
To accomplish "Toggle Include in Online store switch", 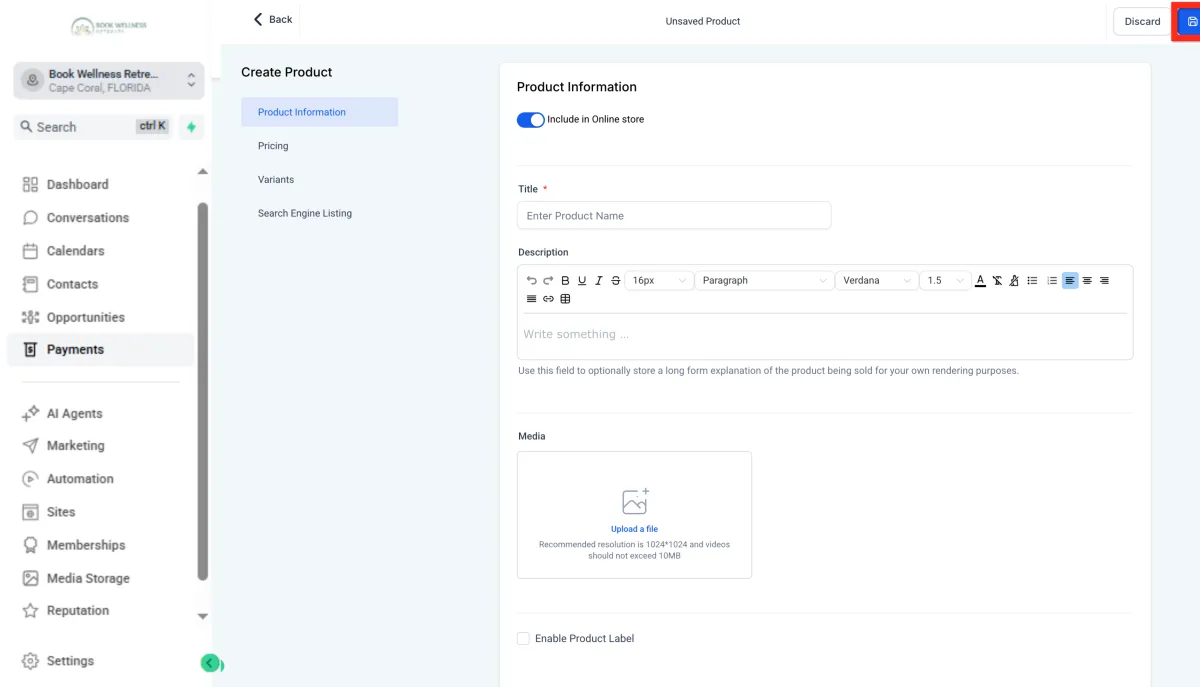I will pyautogui.click(x=530, y=120).
